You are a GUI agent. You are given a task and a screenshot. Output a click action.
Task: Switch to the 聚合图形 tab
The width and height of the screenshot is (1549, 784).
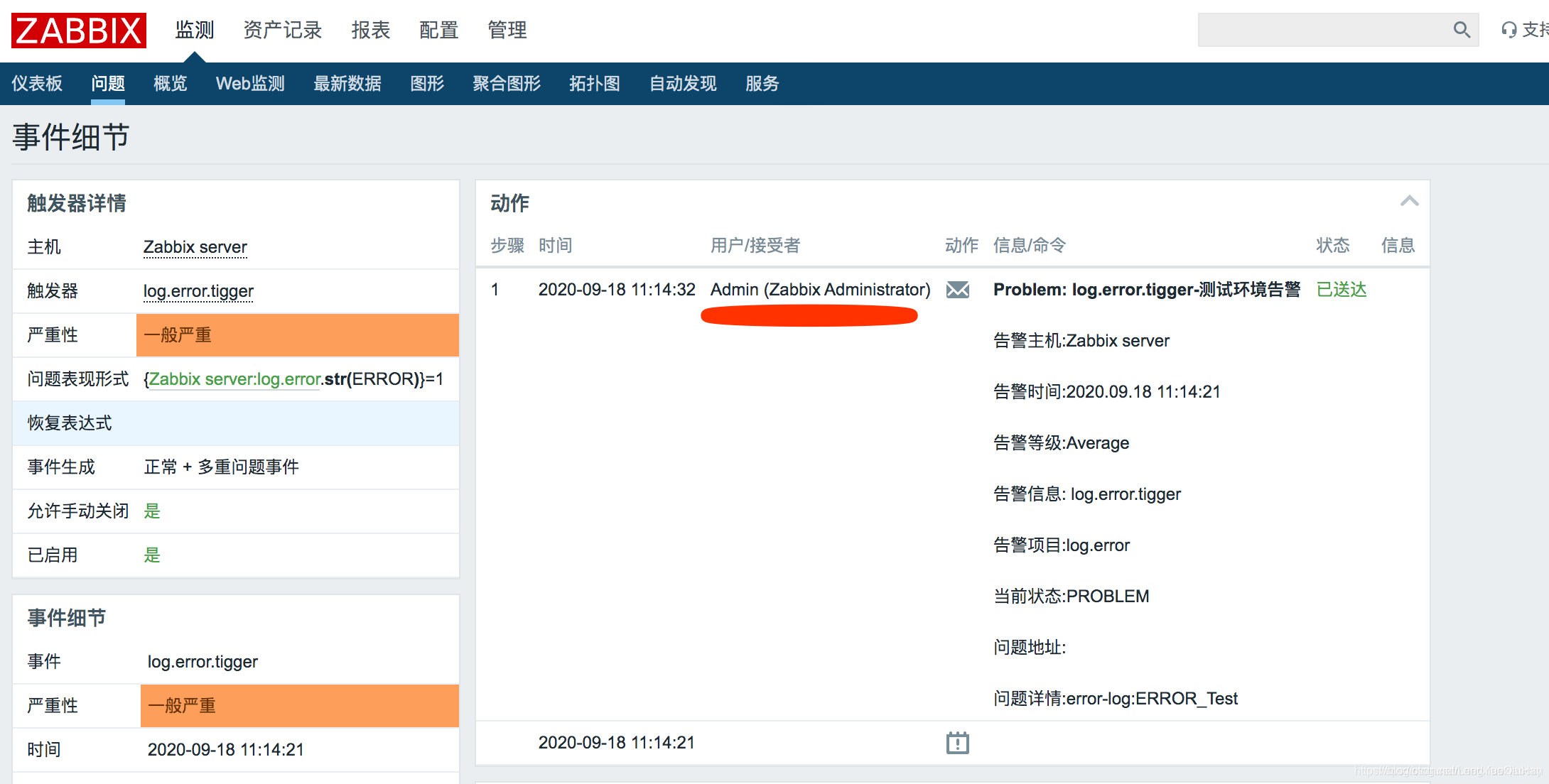507,84
